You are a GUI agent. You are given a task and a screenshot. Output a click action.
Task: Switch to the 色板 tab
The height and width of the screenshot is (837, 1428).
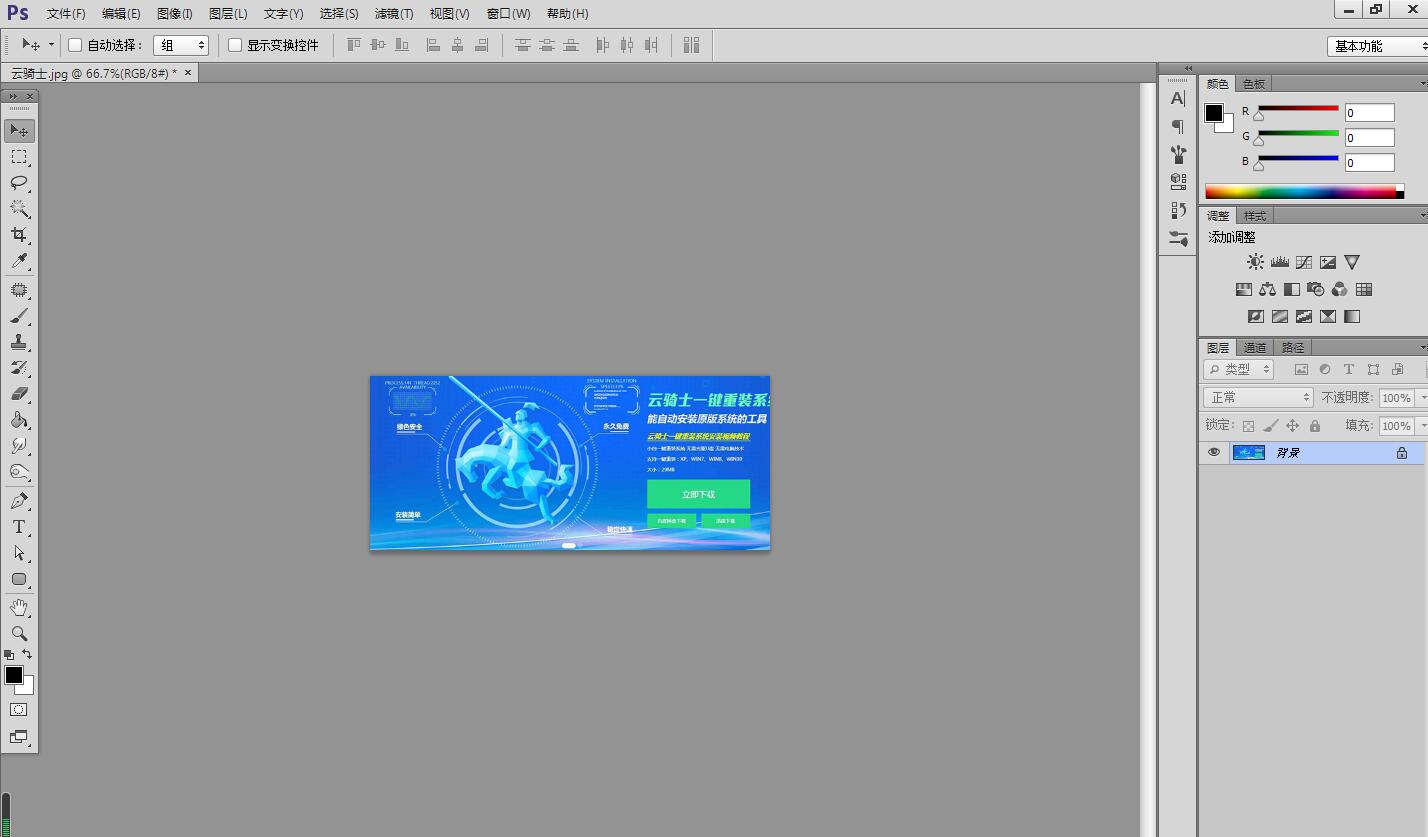click(1254, 84)
